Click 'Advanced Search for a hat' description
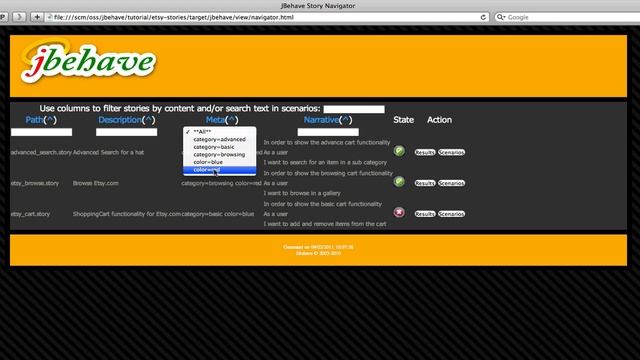The height and width of the screenshot is (360, 640). (108, 152)
